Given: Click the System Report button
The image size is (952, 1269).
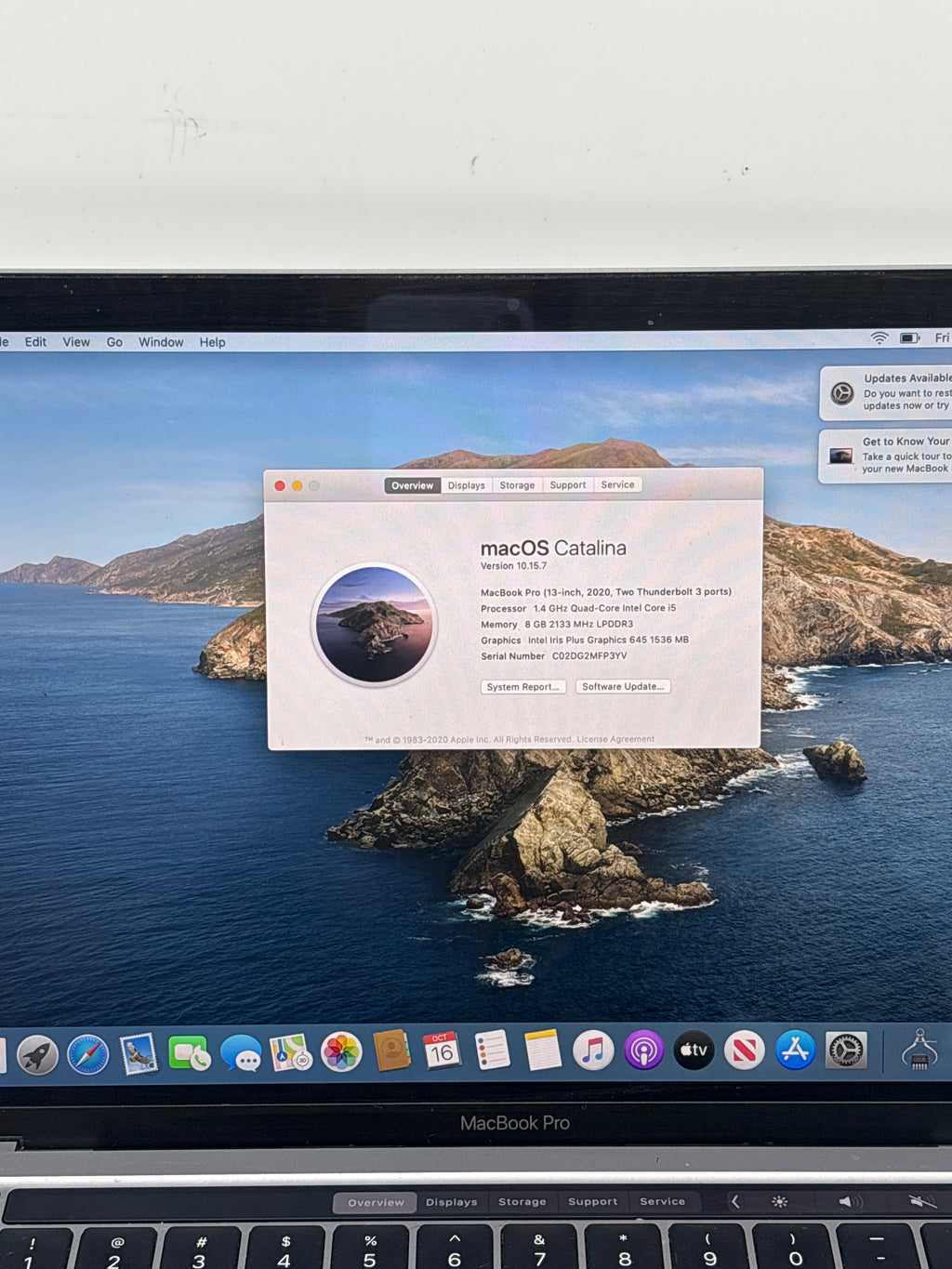Looking at the screenshot, I should point(523,687).
